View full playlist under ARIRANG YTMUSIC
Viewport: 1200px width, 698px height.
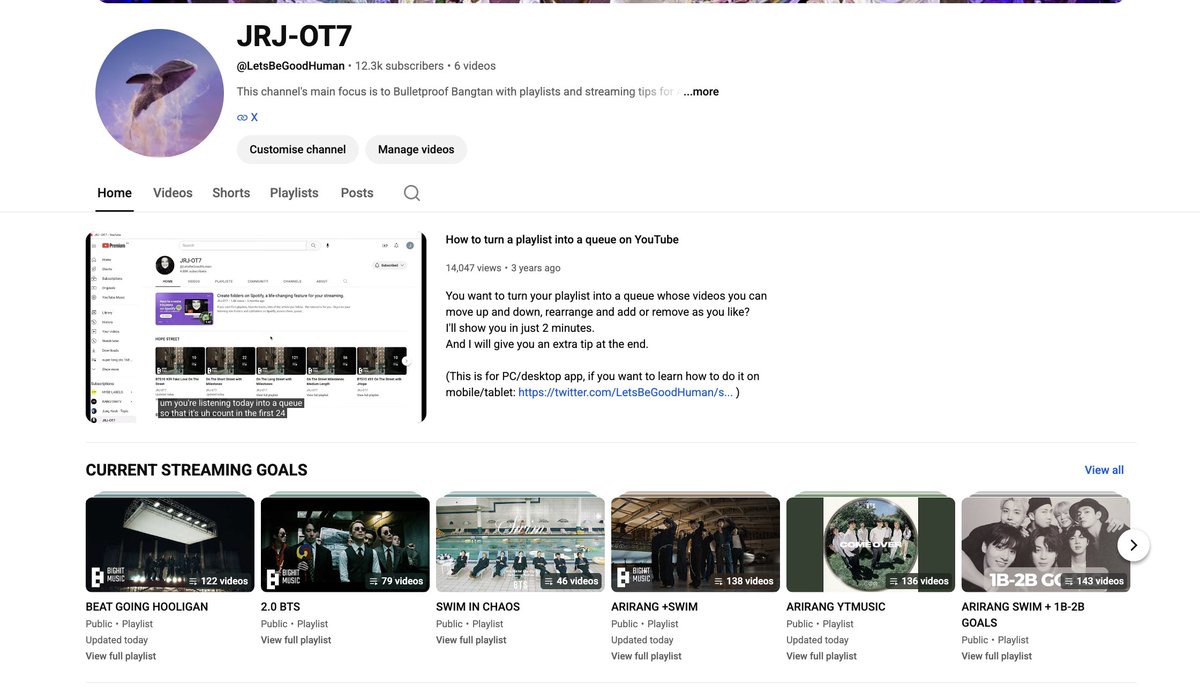pos(822,657)
